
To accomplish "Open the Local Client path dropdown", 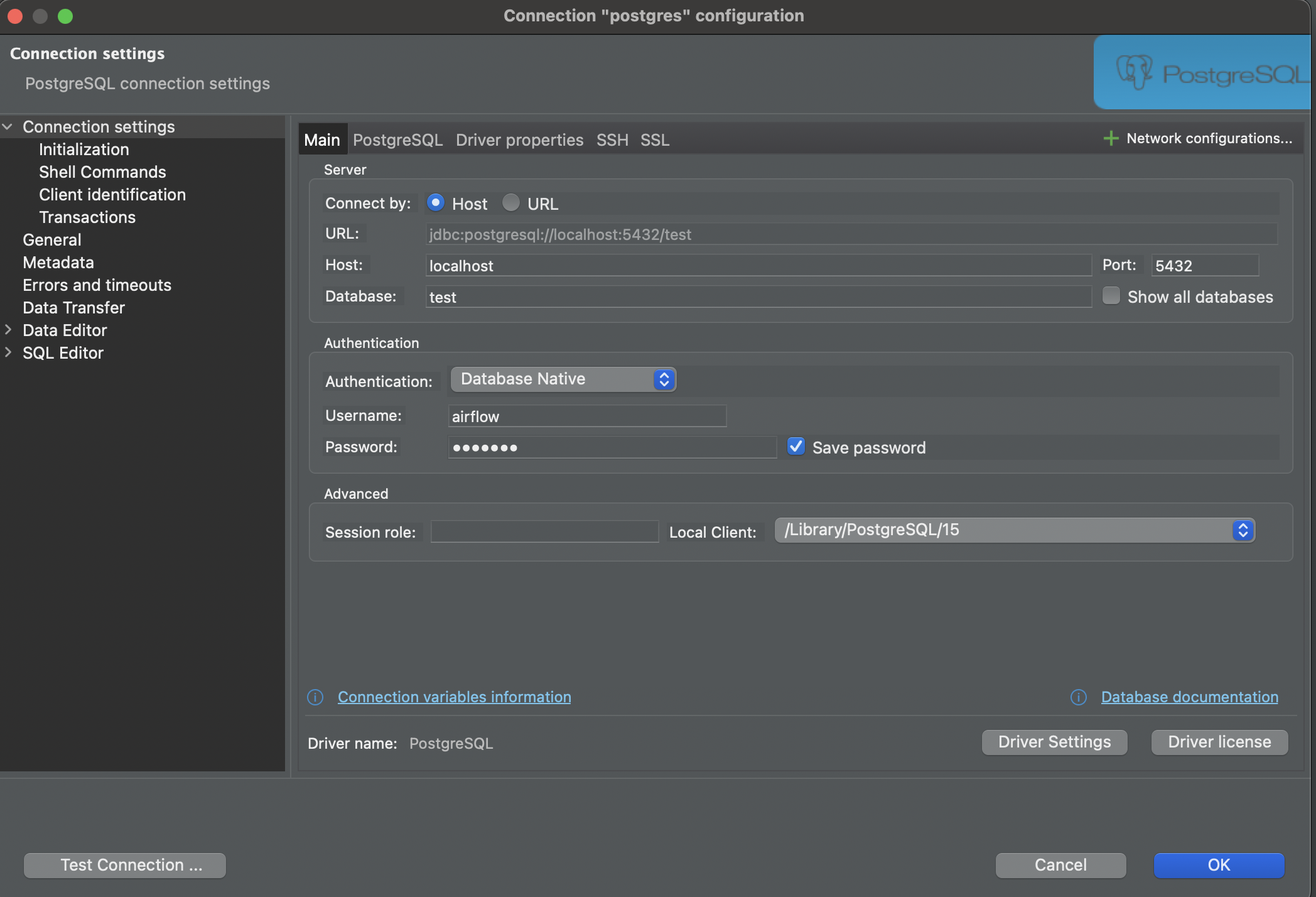I will pyautogui.click(x=1014, y=530).
